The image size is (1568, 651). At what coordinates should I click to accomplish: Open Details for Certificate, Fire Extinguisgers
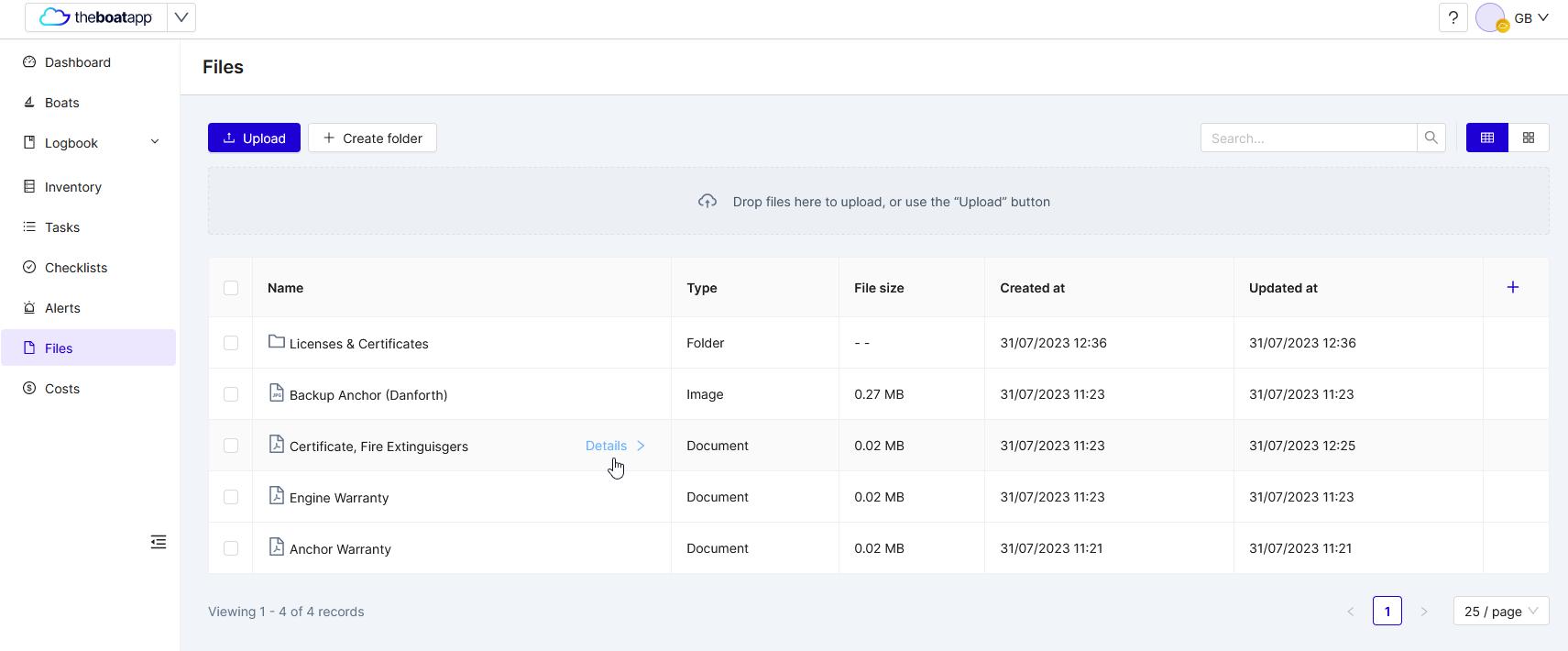point(616,446)
